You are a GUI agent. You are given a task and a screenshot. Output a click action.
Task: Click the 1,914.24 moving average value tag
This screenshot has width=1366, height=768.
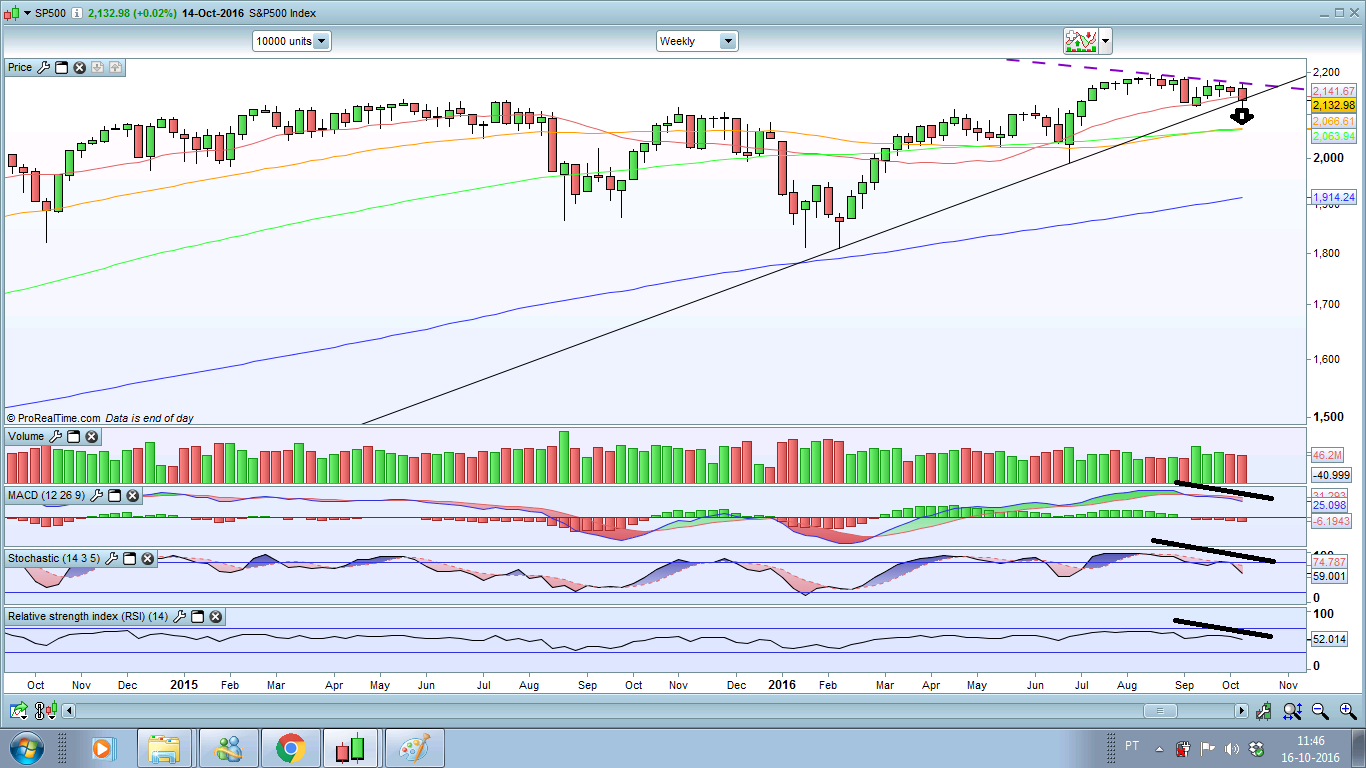click(1333, 198)
